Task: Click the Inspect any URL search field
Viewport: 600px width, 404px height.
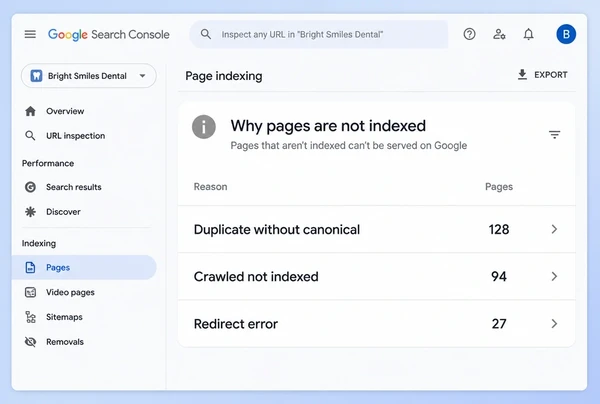Action: tap(318, 34)
